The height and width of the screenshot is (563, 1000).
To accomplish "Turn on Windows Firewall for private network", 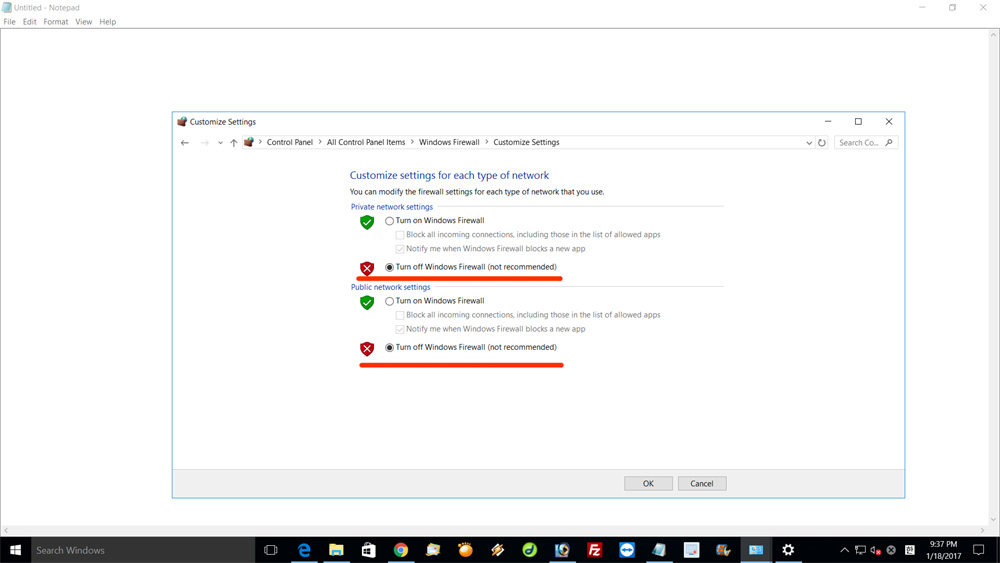I will coord(389,221).
